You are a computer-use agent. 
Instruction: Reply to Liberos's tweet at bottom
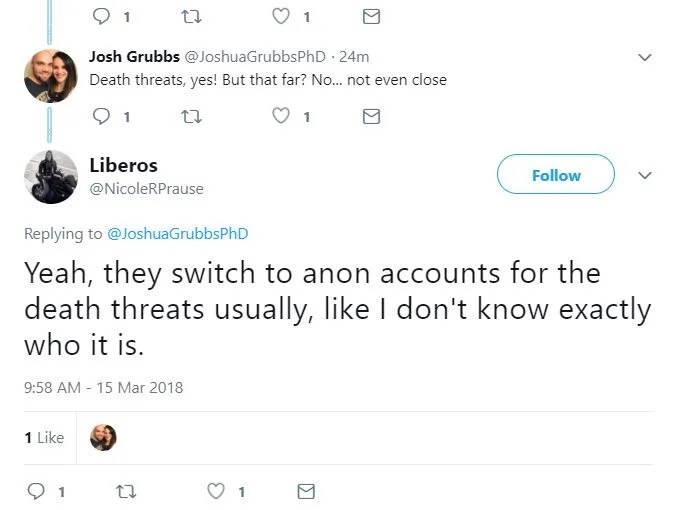point(36,491)
